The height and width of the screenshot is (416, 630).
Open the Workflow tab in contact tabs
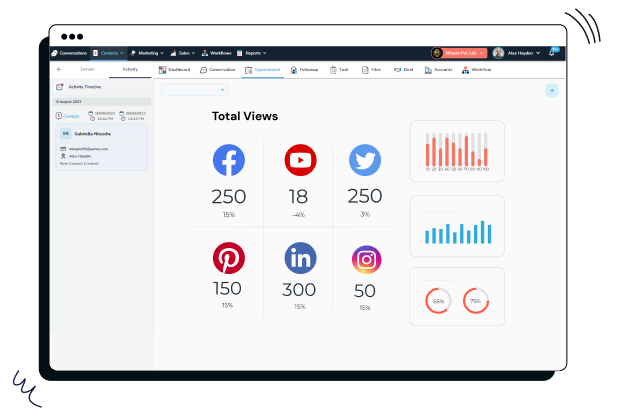click(477, 70)
